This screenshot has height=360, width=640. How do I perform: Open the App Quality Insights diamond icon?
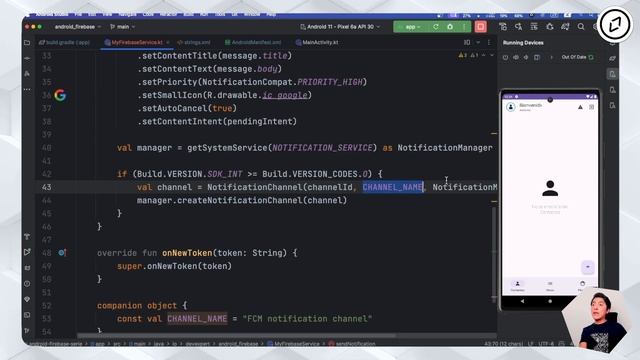[27, 299]
